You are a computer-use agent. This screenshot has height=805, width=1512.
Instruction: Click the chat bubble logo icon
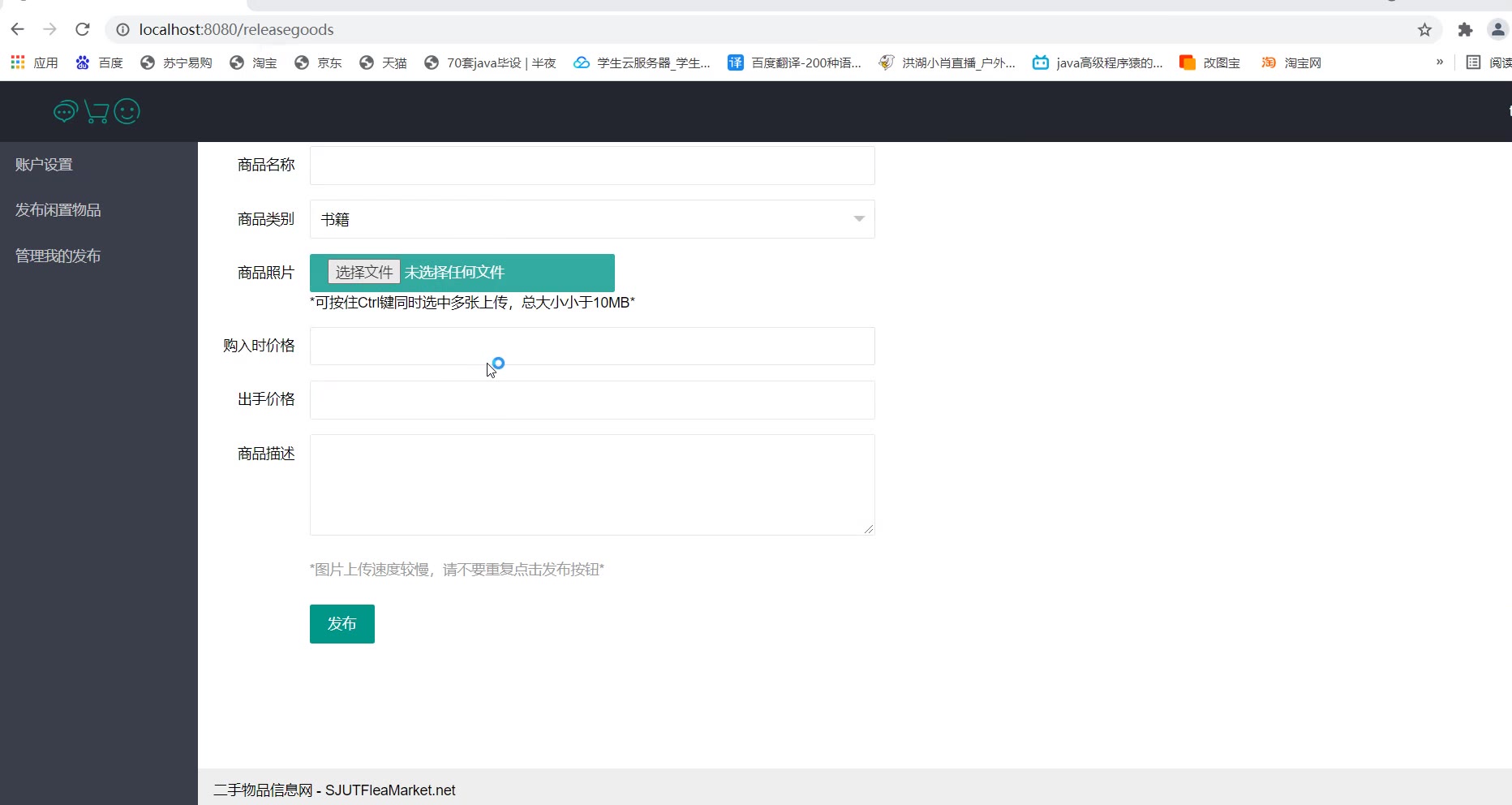coord(65,111)
